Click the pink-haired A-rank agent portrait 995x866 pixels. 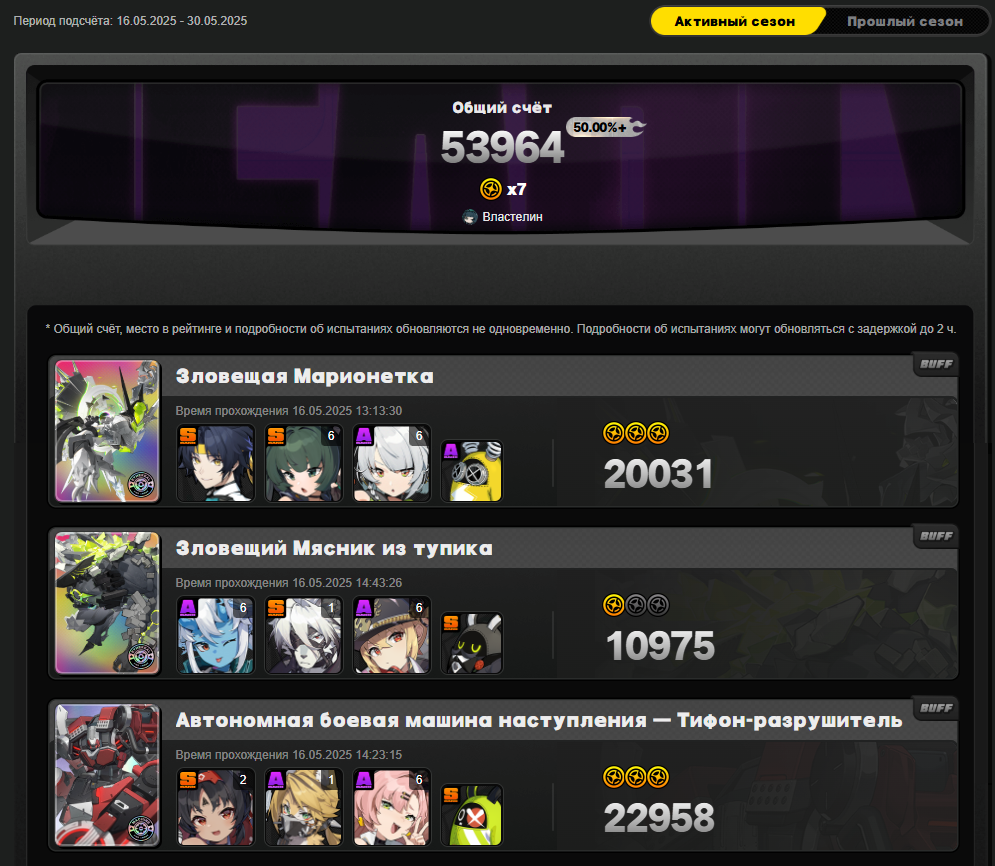pyautogui.click(x=392, y=807)
